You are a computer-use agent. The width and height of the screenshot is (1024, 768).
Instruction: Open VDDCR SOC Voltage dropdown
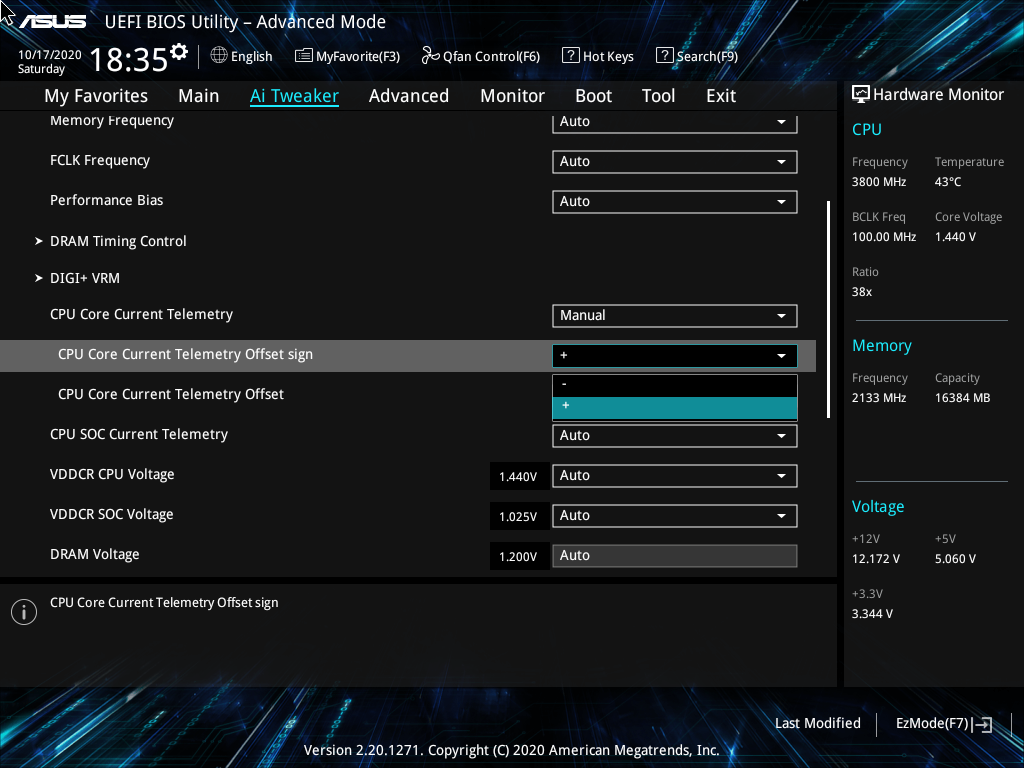(x=675, y=516)
